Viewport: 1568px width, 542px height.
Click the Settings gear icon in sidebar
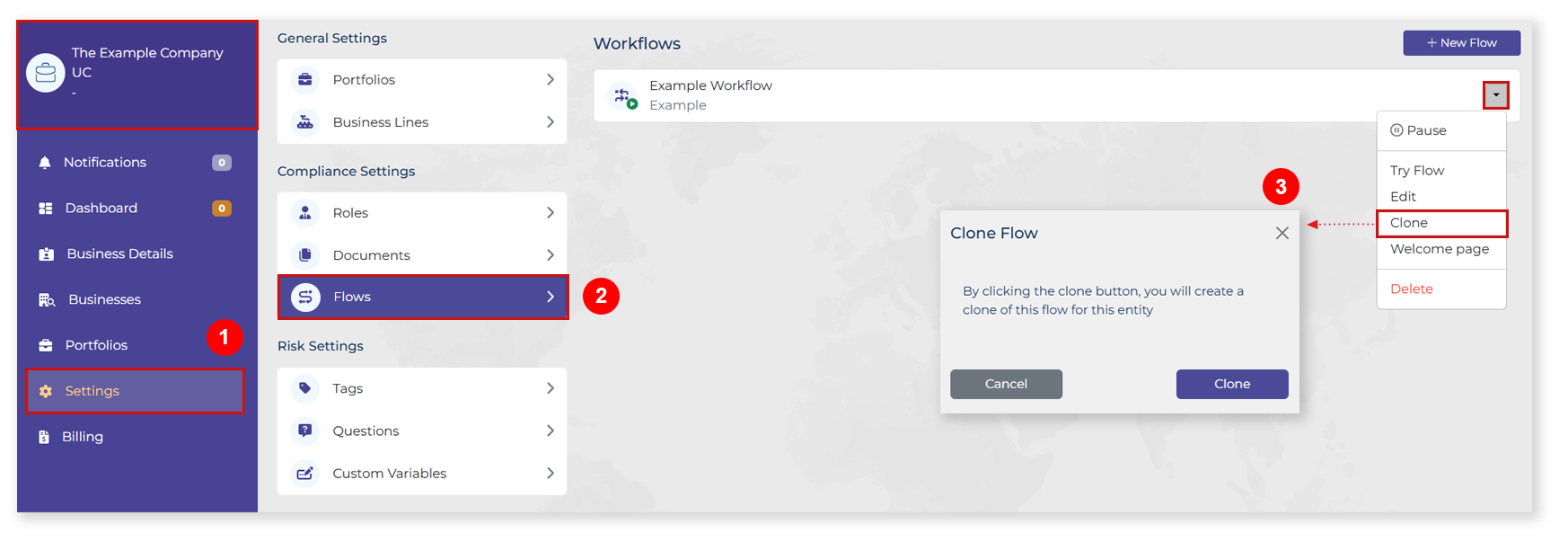coord(46,391)
